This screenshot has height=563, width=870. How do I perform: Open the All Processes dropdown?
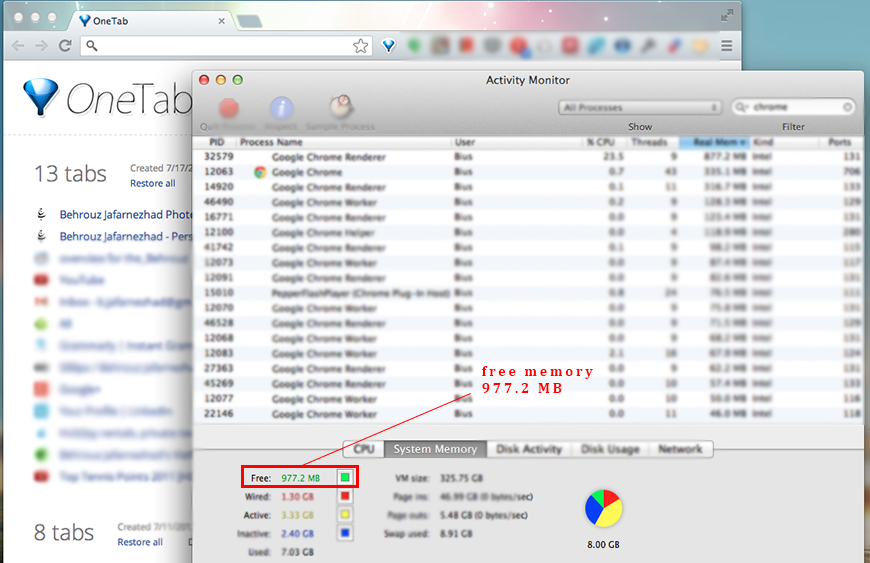point(640,108)
